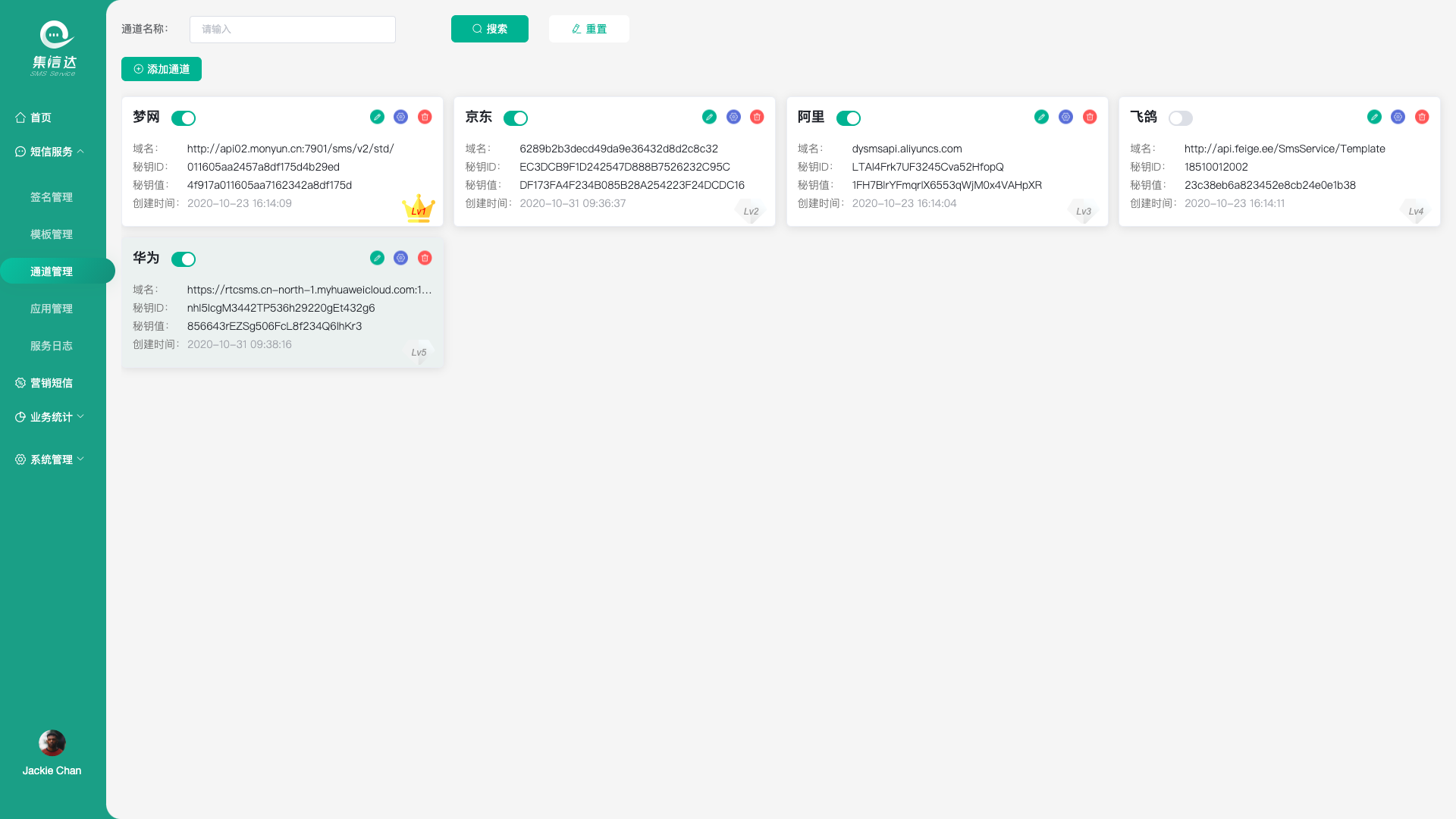Focus the 通道名称 input field

tap(293, 30)
